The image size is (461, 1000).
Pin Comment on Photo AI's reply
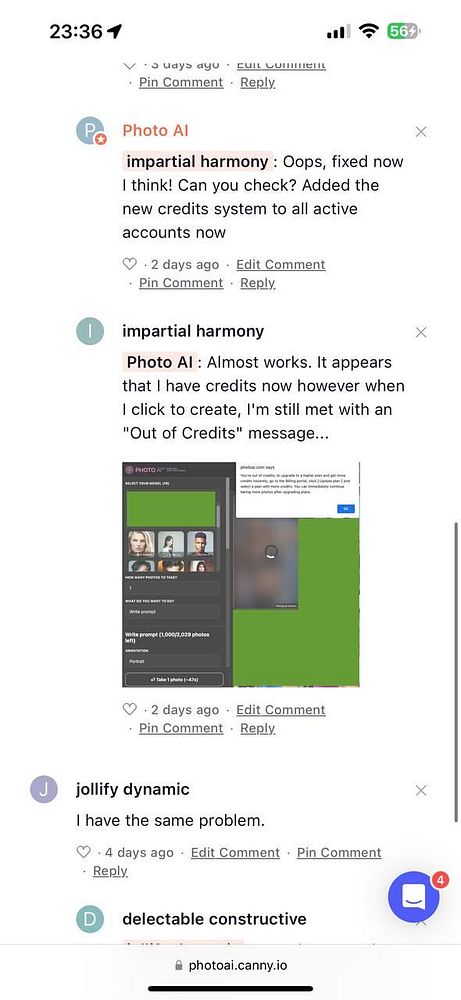pos(181,283)
